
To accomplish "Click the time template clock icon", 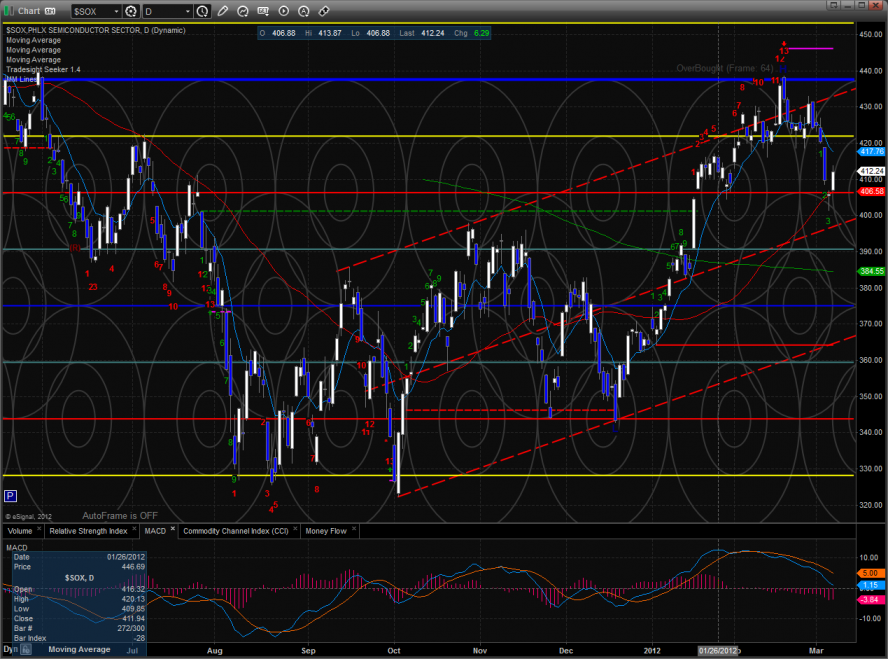I will 203,10.
